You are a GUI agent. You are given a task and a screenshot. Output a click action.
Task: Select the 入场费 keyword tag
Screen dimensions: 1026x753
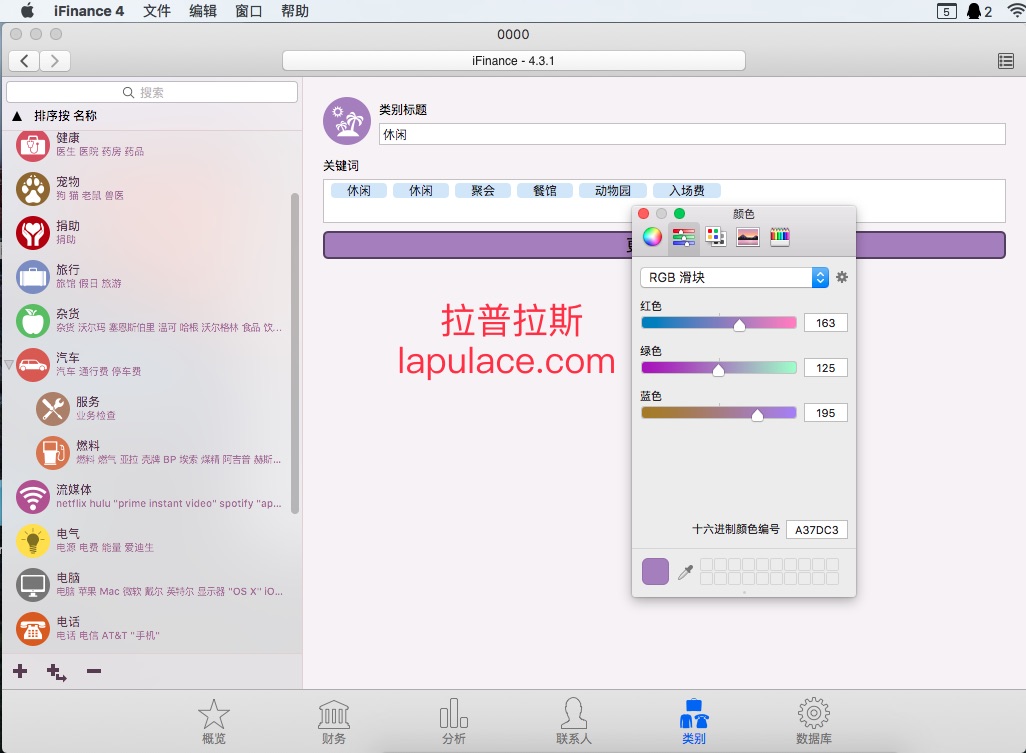point(686,190)
